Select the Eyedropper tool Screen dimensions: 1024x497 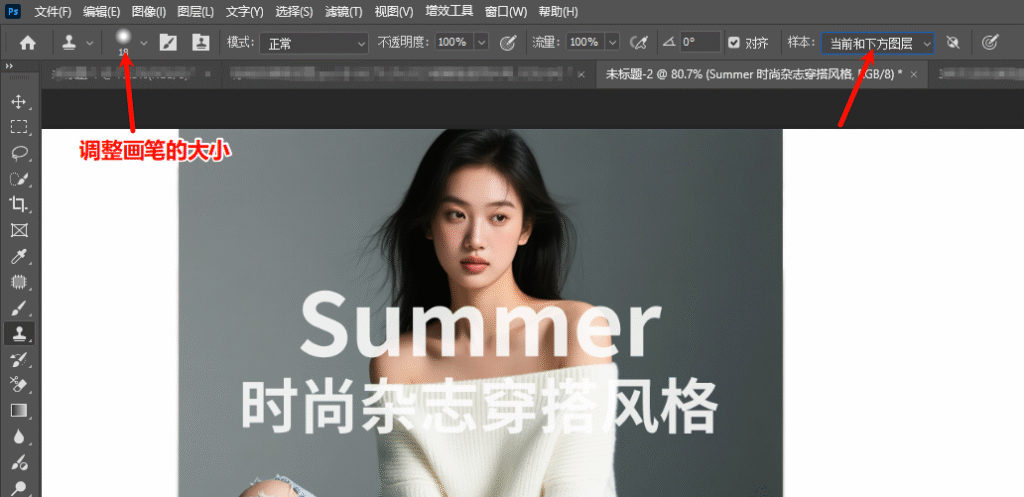[x=19, y=256]
